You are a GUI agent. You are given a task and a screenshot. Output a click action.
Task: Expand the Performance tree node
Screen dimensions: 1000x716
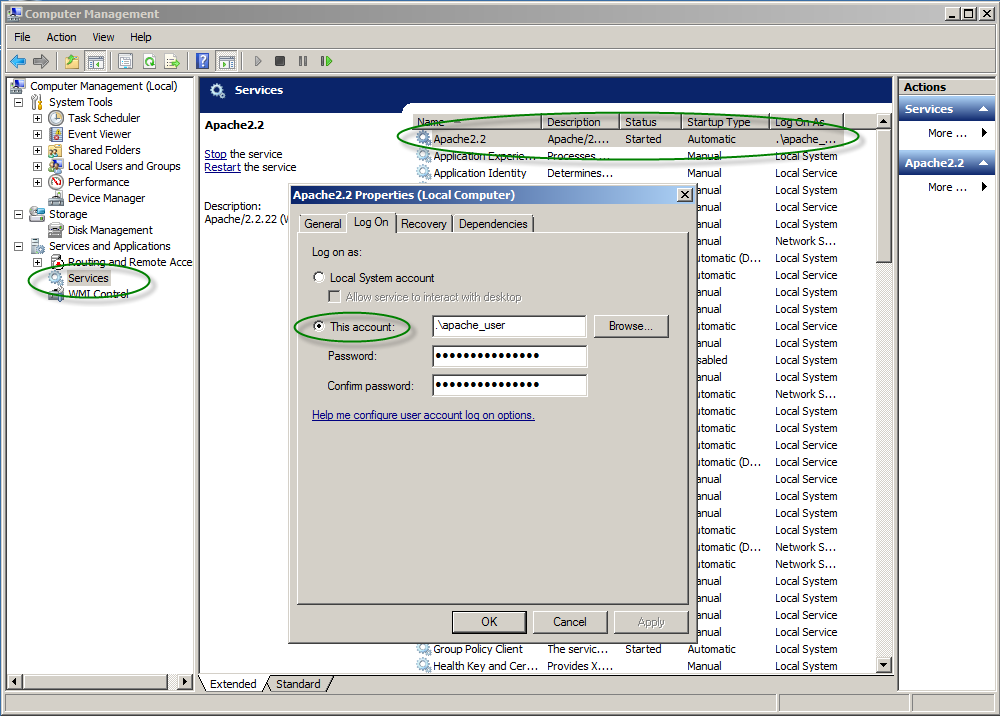tap(38, 182)
